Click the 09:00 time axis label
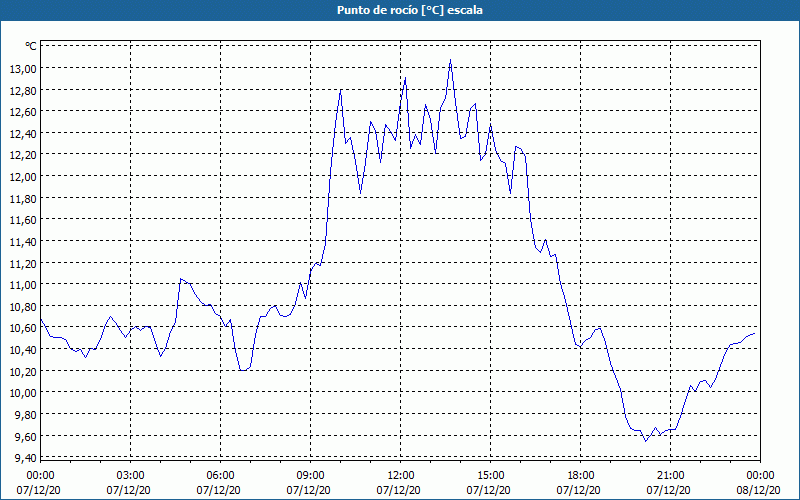Viewport: 800px width, 500px height. (310, 476)
